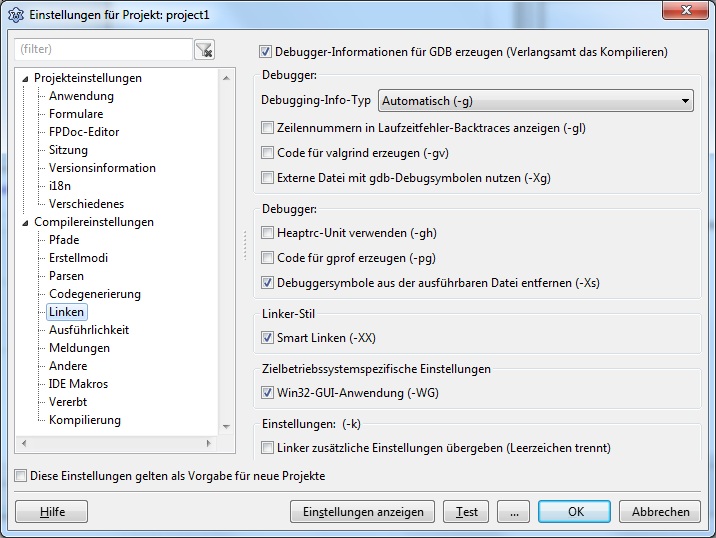Image resolution: width=716 pixels, height=538 pixels.
Task: Open the Codegenerierung settings page
Action: click(x=95, y=294)
